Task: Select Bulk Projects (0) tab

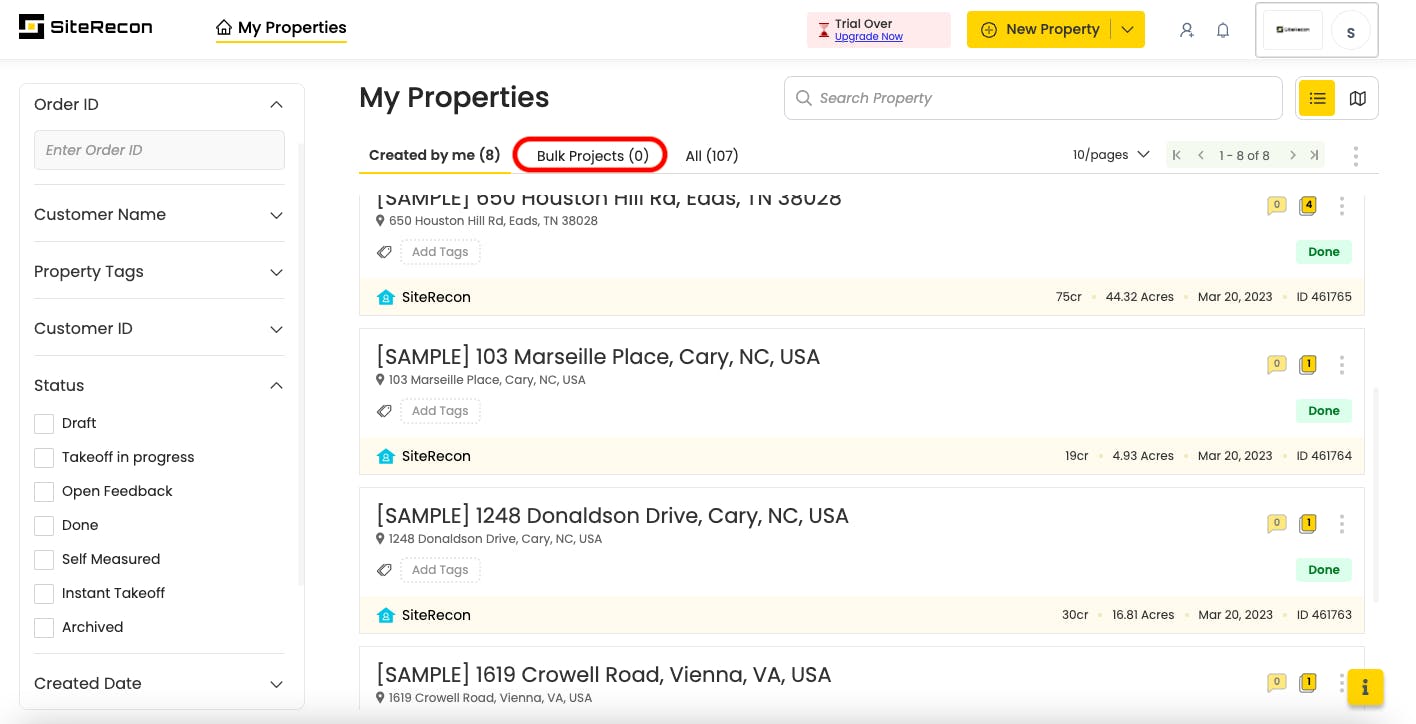Action: point(592,156)
